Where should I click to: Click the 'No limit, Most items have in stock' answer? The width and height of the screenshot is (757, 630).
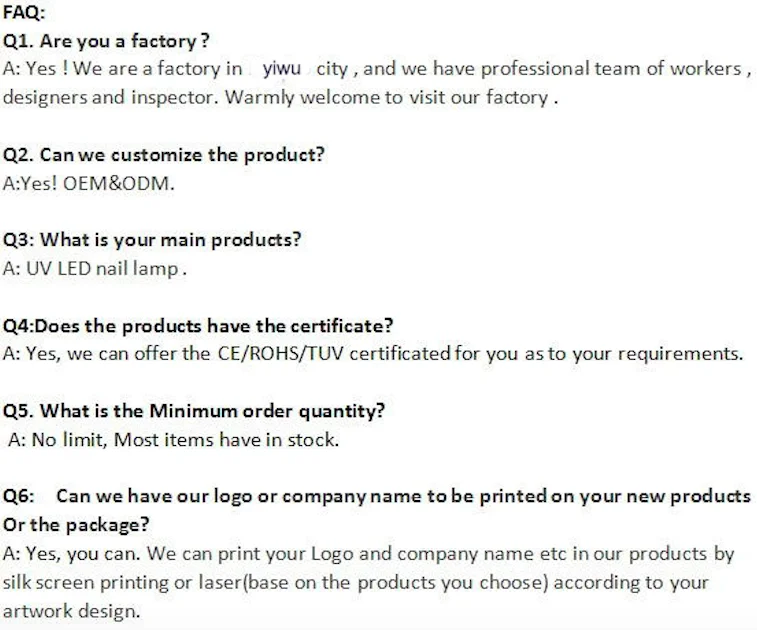(x=183, y=440)
